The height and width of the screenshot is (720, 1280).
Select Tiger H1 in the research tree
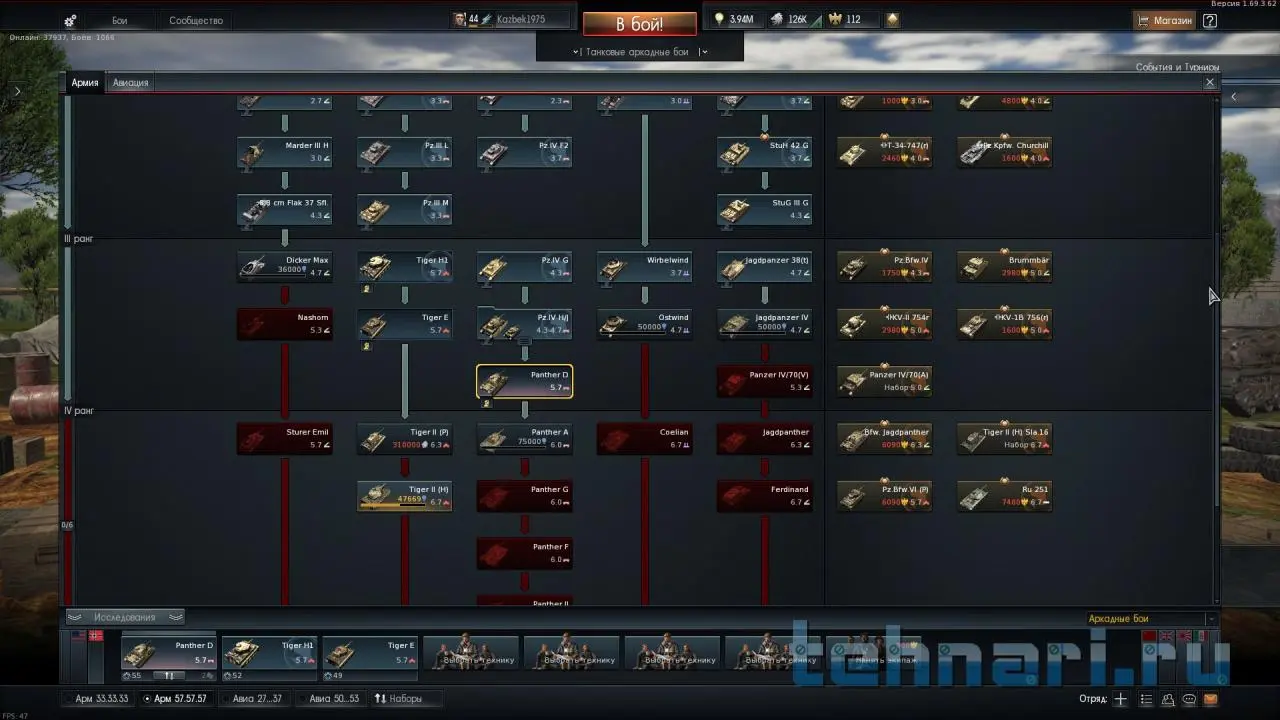coord(405,266)
